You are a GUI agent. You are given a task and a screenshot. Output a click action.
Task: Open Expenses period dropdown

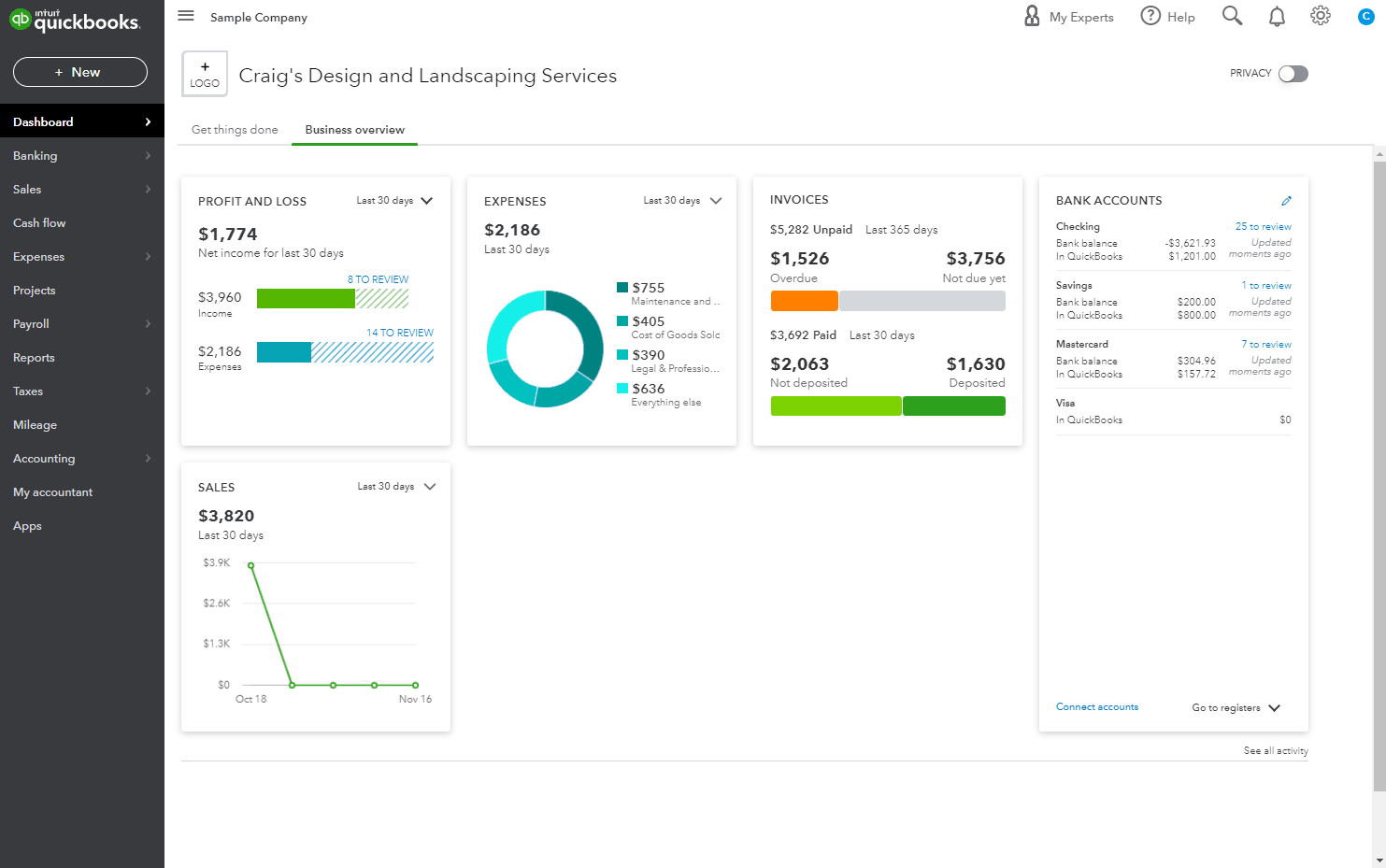(x=682, y=201)
